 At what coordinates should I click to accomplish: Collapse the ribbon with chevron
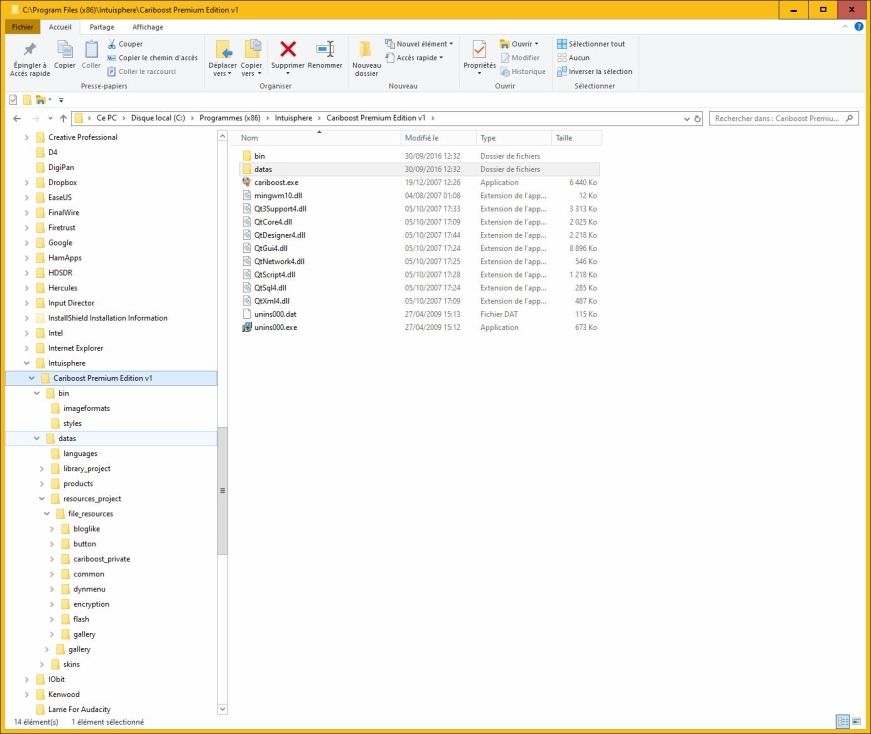point(845,27)
